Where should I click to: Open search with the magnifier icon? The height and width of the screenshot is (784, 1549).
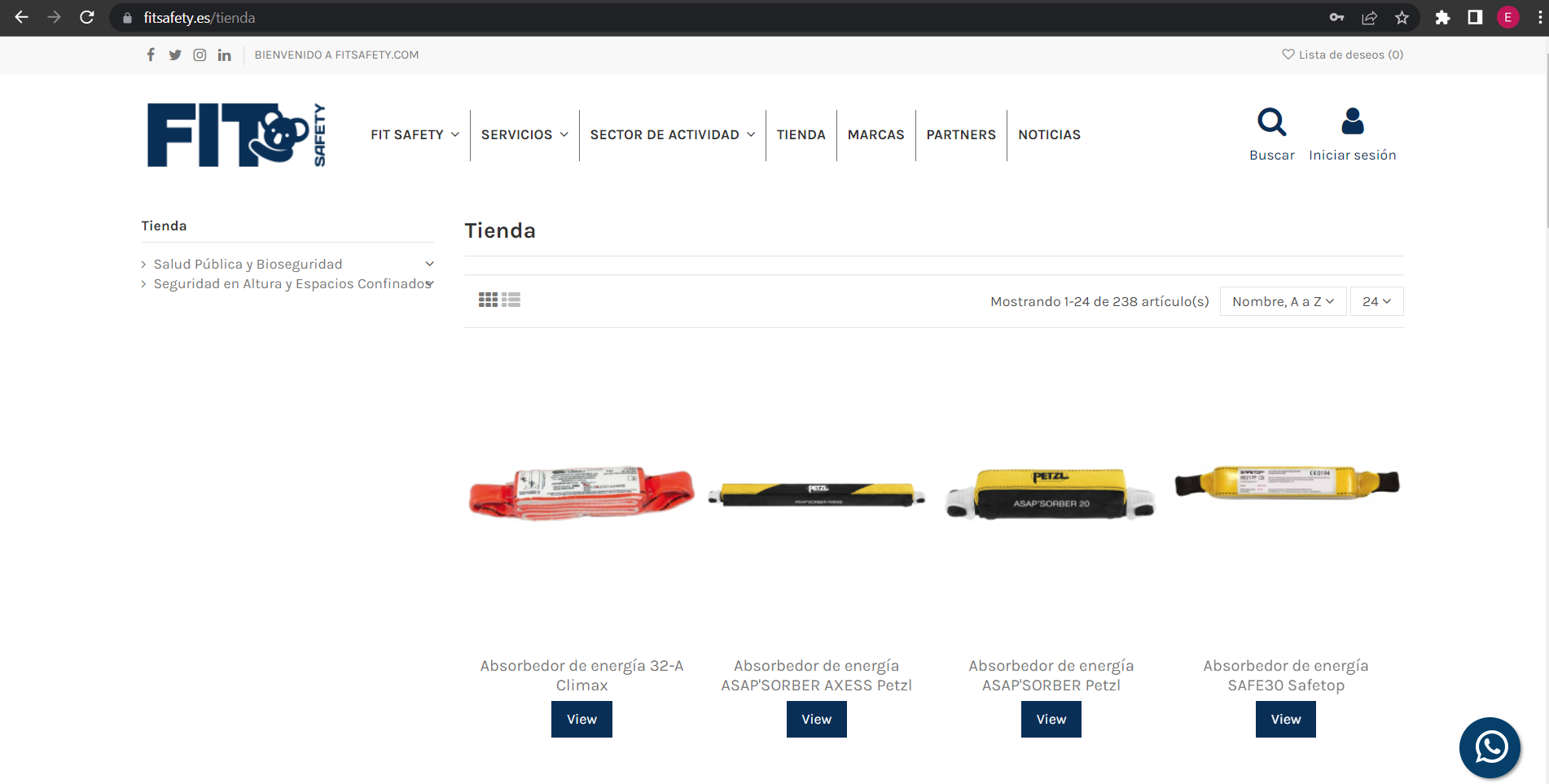point(1271,122)
